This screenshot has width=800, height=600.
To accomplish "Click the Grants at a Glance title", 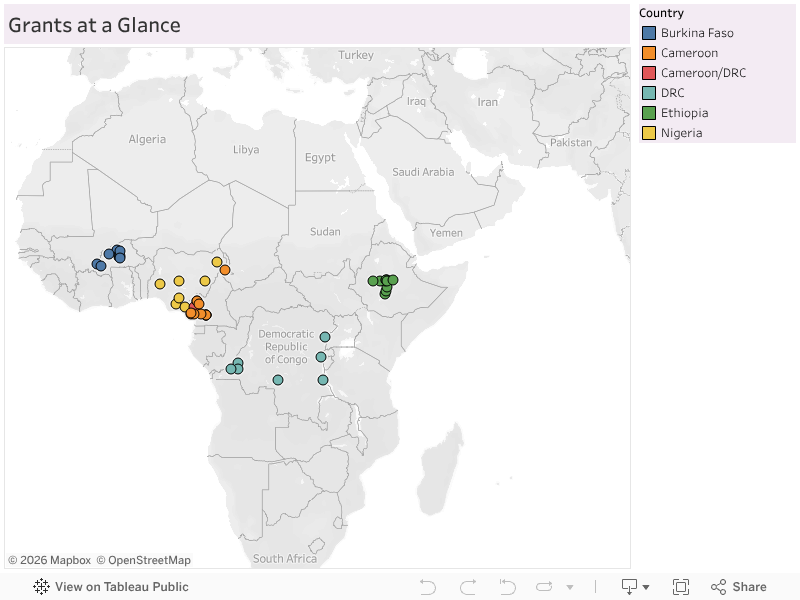I will [x=95, y=25].
